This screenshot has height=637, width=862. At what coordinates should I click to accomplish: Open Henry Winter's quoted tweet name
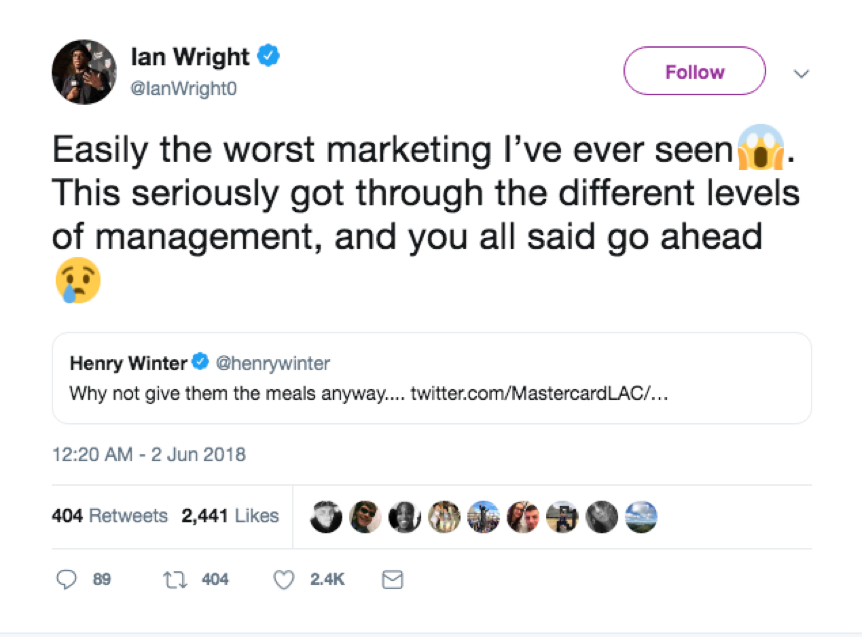[x=128, y=363]
